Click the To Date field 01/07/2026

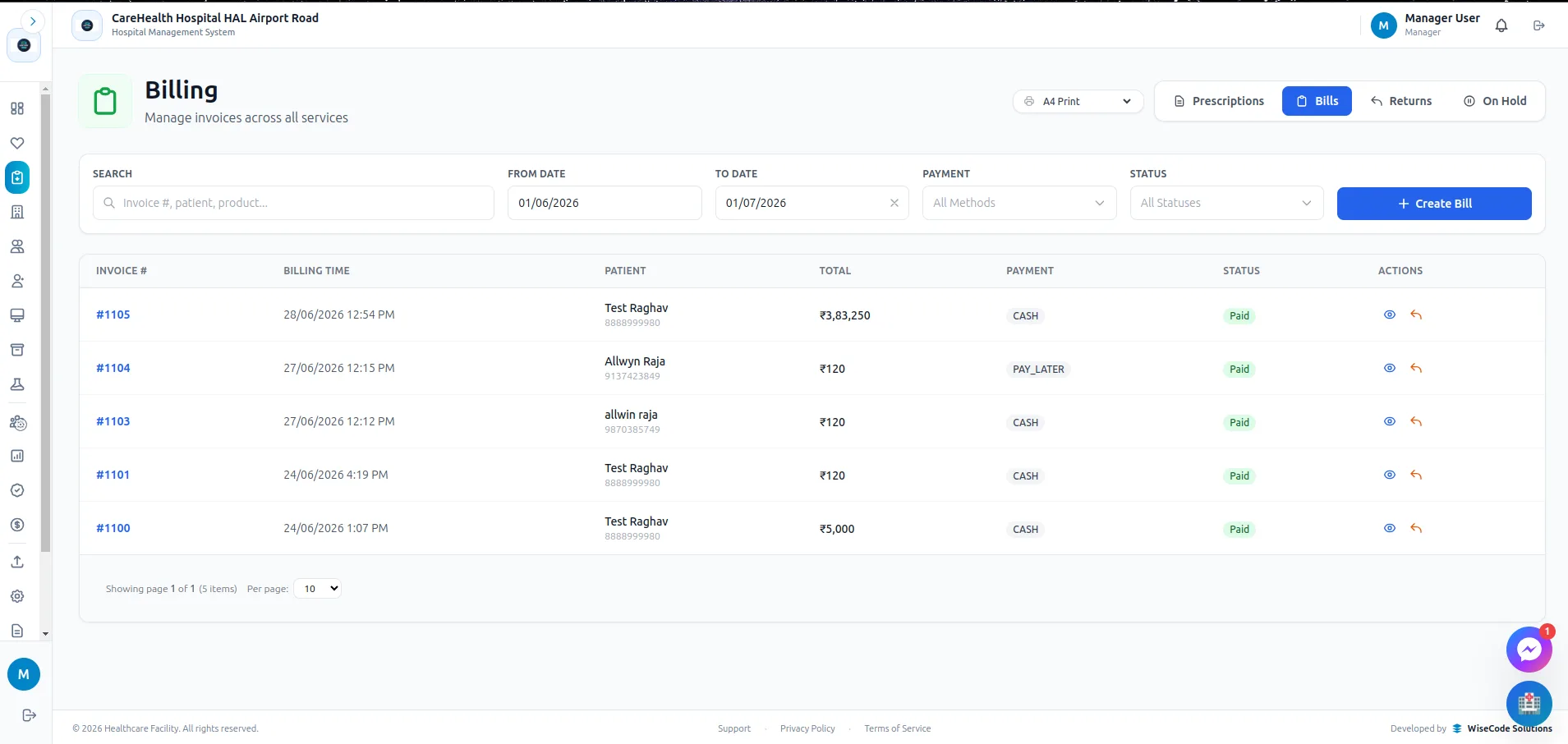tap(812, 203)
